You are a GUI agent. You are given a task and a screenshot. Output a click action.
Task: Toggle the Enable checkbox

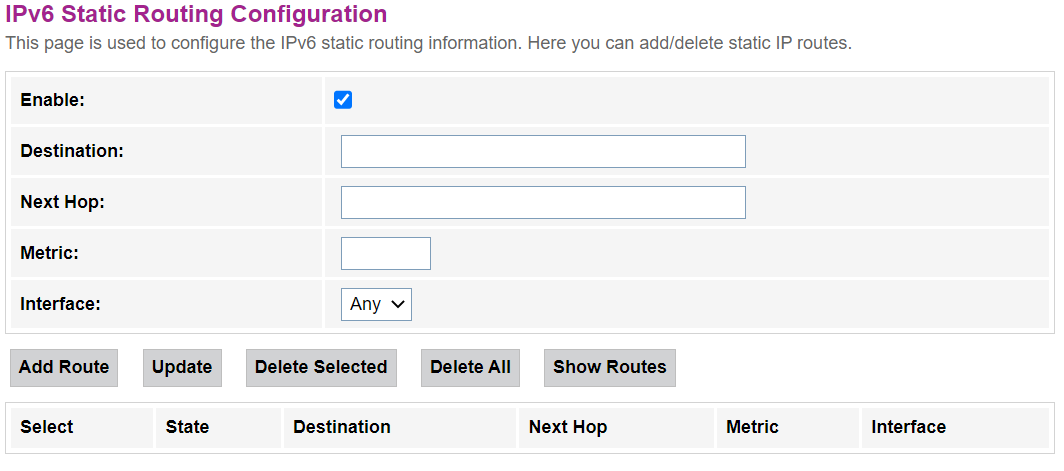click(x=343, y=100)
